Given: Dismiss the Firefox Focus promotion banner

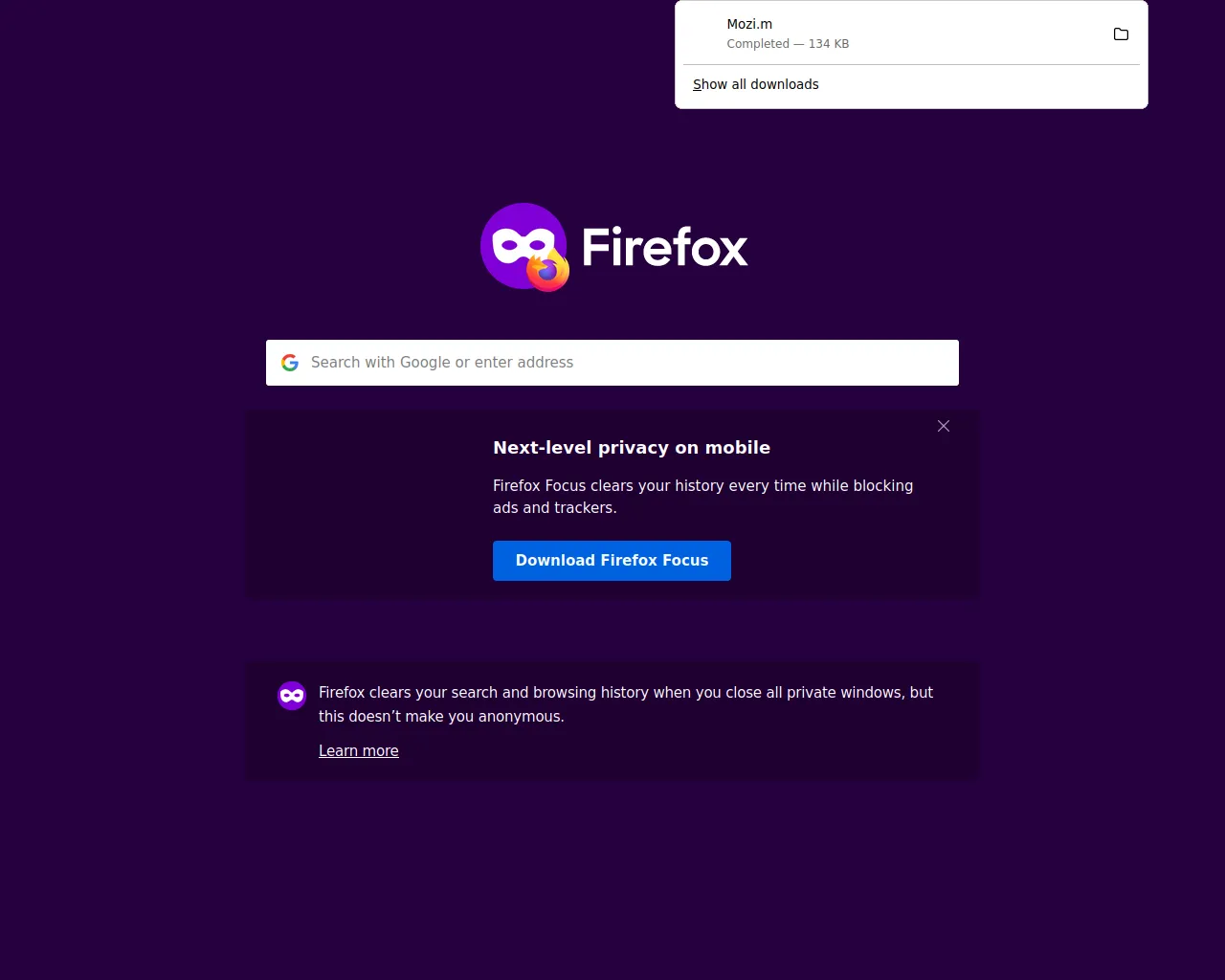Looking at the screenshot, I should pos(944,426).
